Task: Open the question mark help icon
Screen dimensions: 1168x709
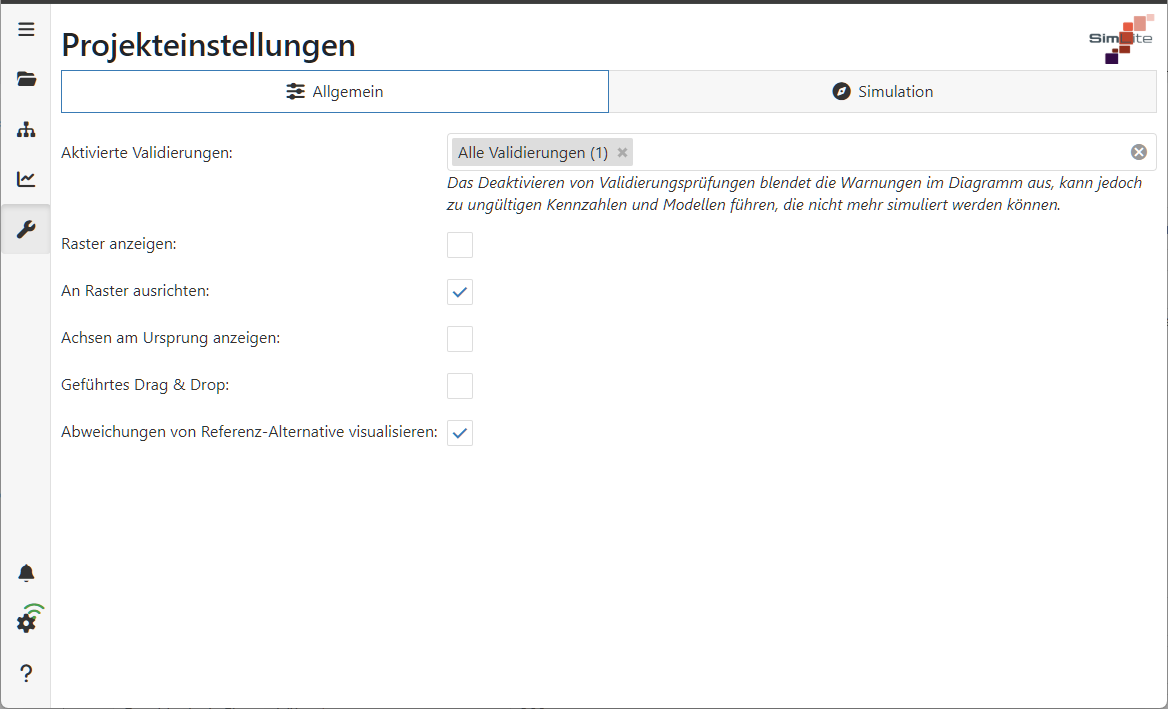Action: coord(26,673)
